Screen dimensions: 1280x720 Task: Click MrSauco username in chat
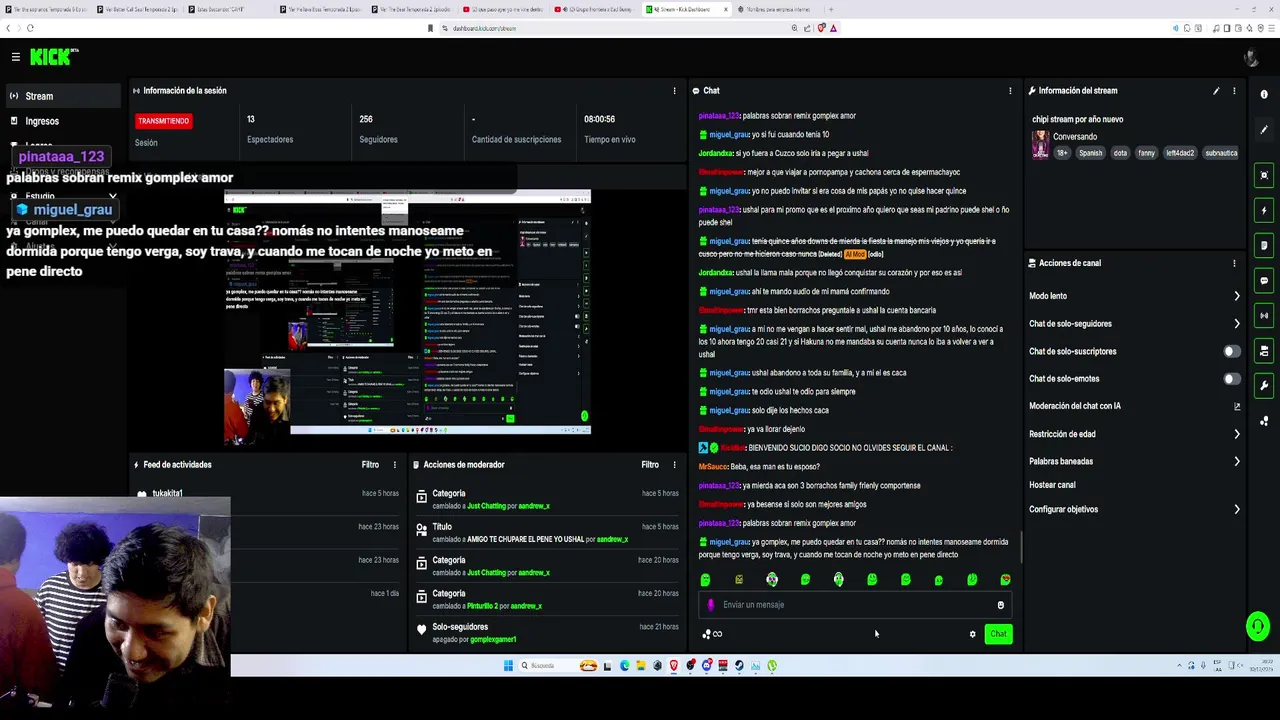coord(713,467)
